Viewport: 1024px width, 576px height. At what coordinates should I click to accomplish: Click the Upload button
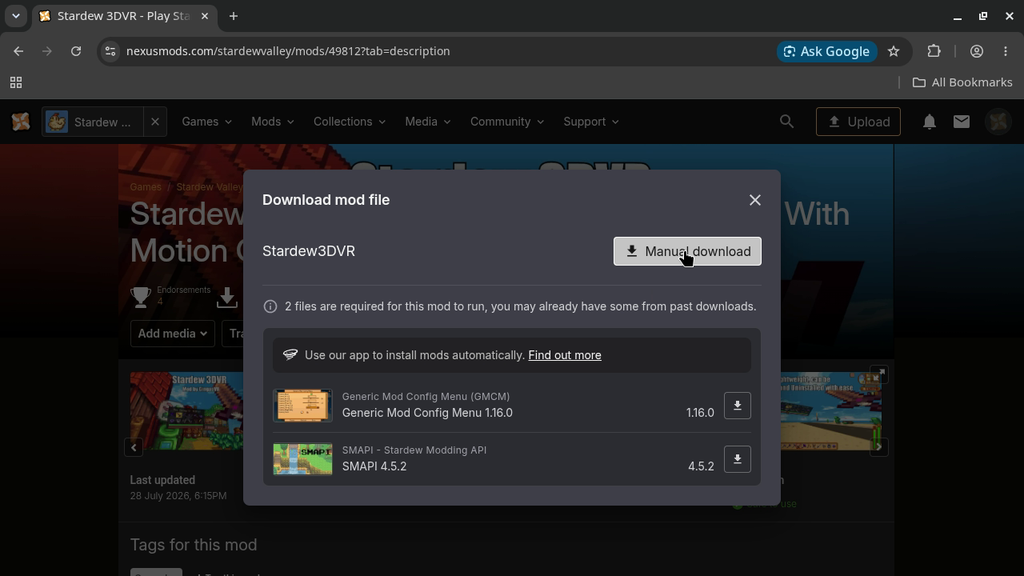pyautogui.click(x=858, y=121)
